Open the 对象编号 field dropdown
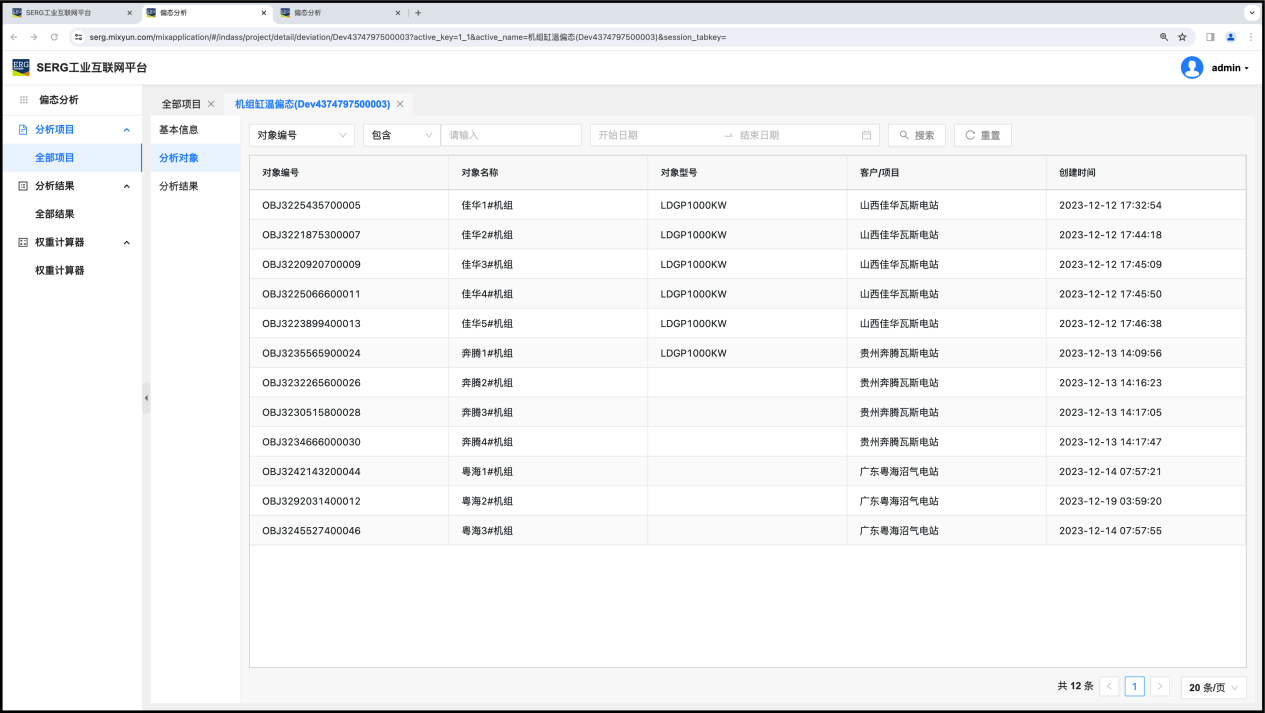 [301, 135]
